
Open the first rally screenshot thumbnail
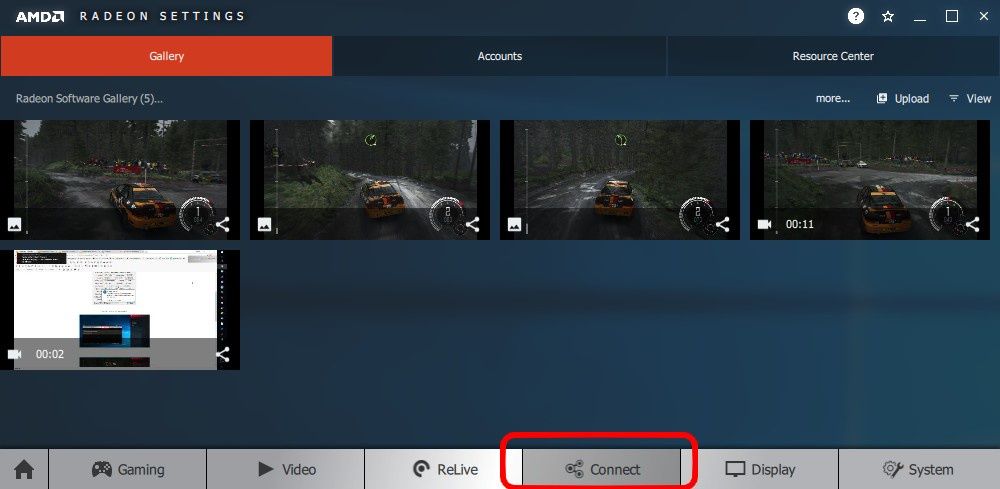[x=120, y=180]
